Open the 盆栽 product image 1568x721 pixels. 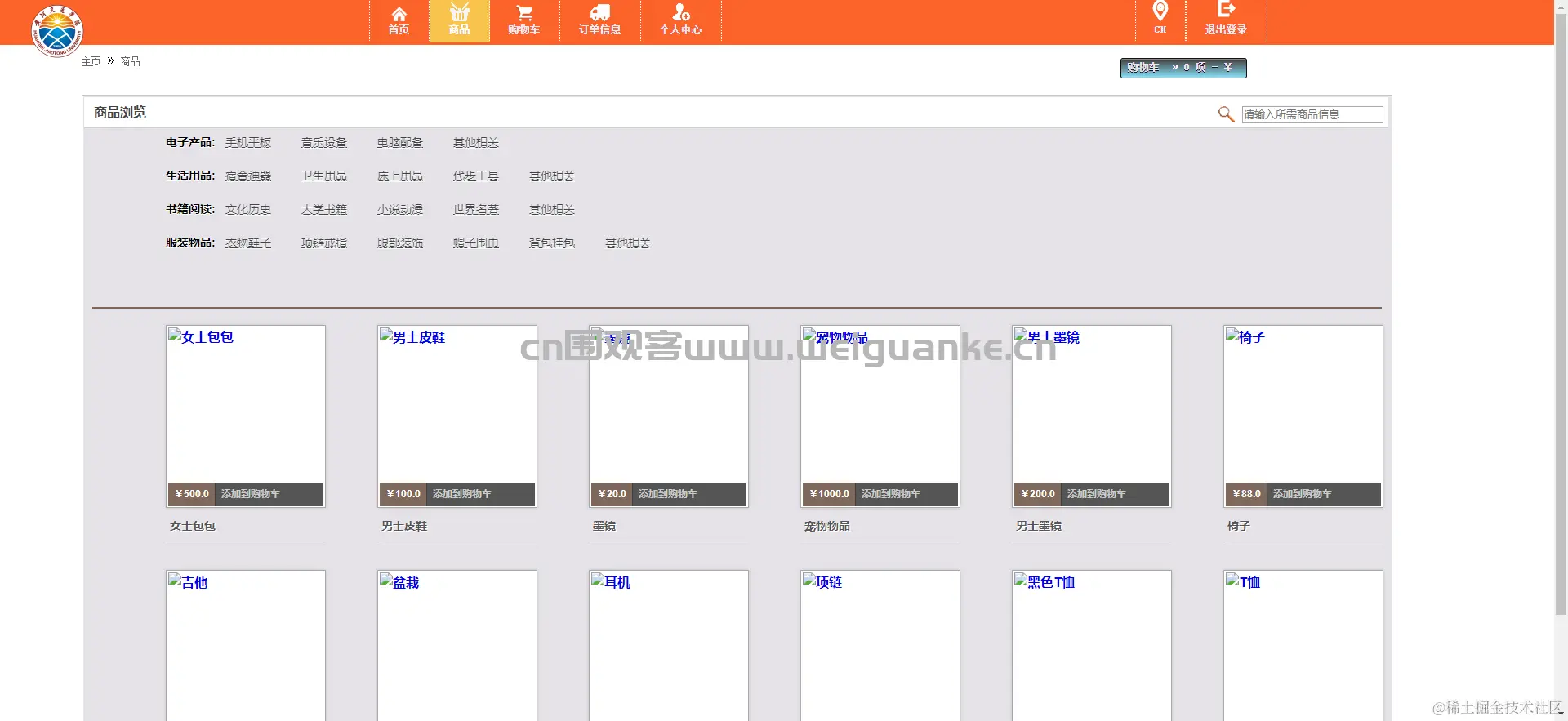457,645
